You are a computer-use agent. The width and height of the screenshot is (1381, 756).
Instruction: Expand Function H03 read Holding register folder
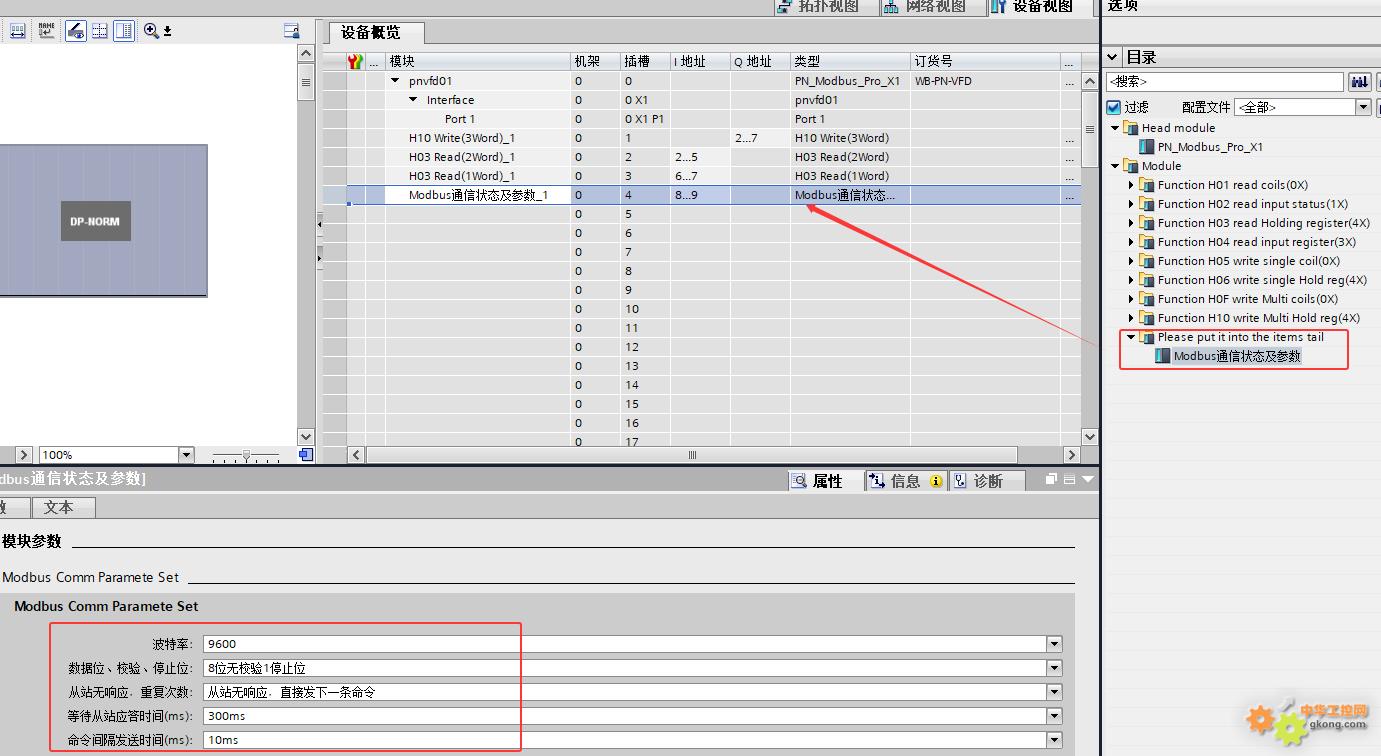(x=1131, y=223)
